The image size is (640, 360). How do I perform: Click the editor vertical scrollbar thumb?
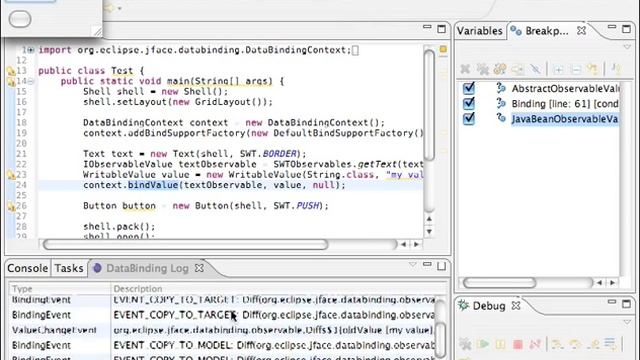pyautogui.click(x=429, y=105)
